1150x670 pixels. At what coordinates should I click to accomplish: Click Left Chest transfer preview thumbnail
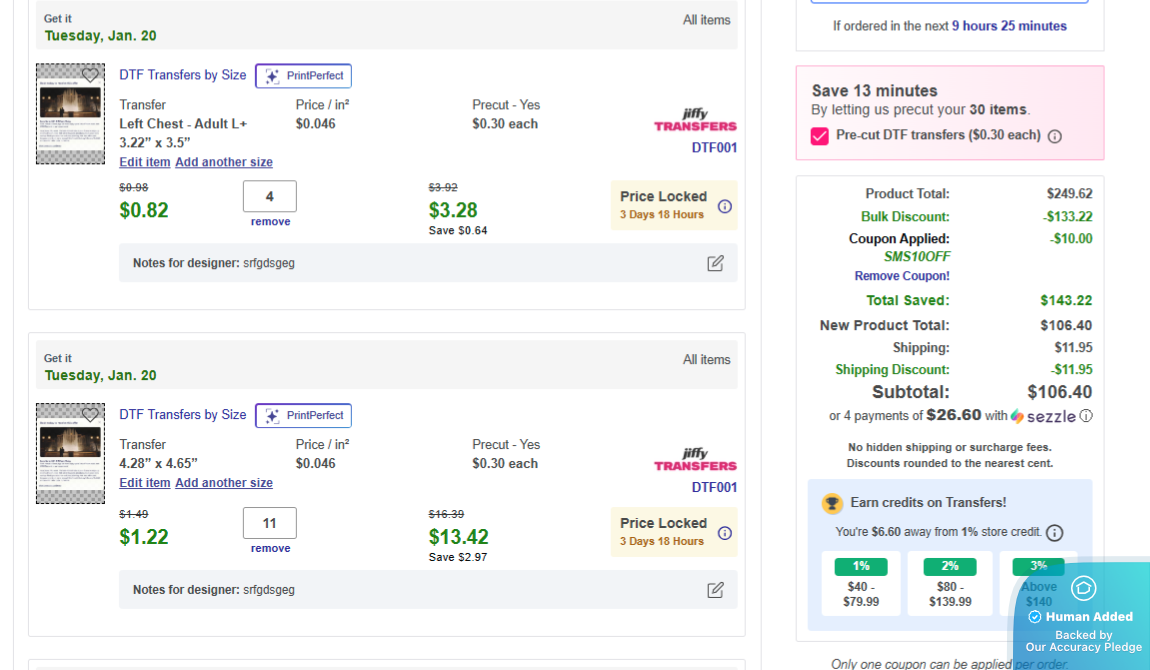(x=70, y=120)
